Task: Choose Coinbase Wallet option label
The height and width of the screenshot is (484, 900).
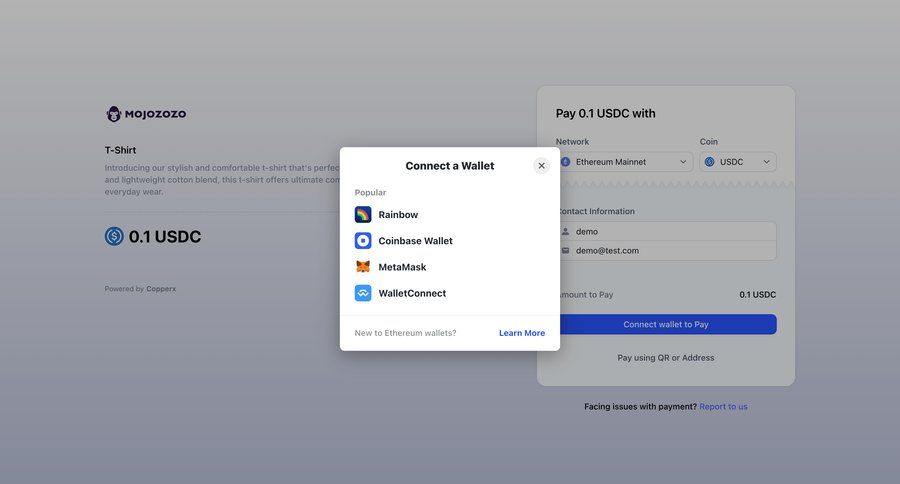Action: [415, 241]
